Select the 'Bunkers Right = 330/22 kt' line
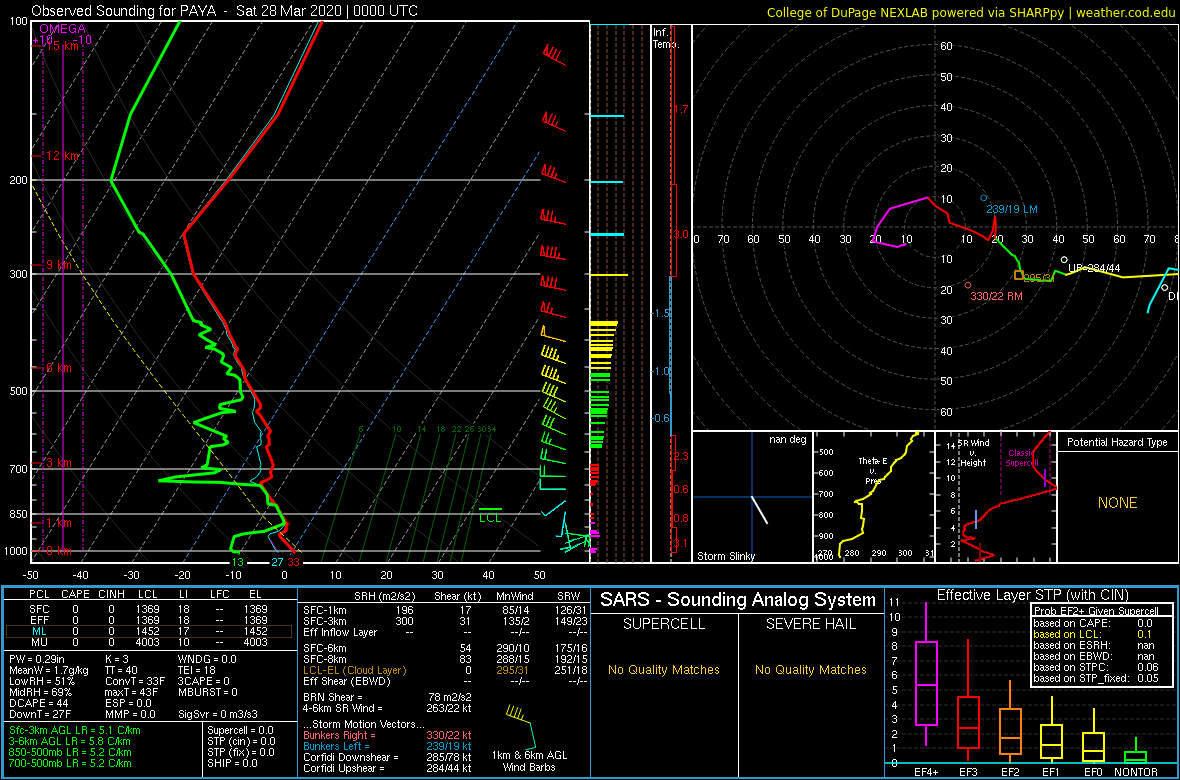Image resolution: width=1180 pixels, height=780 pixels. [387, 734]
